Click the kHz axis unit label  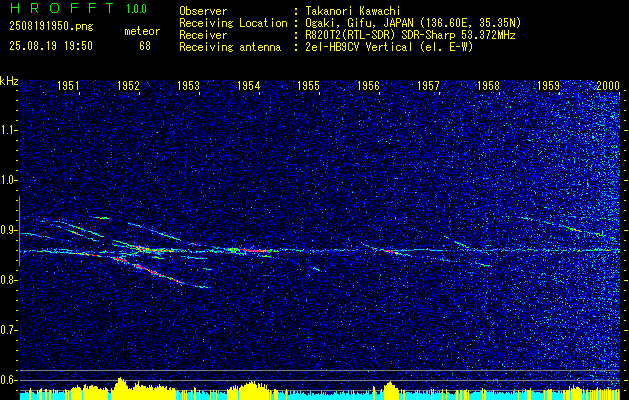click(9, 81)
